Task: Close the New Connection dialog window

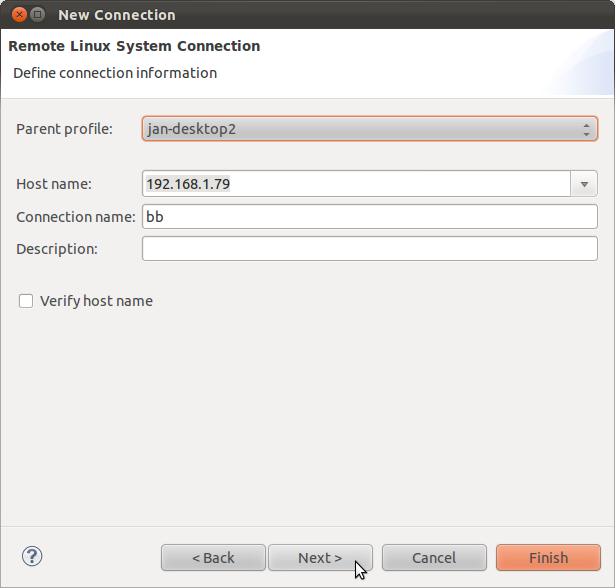Action: 19,15
